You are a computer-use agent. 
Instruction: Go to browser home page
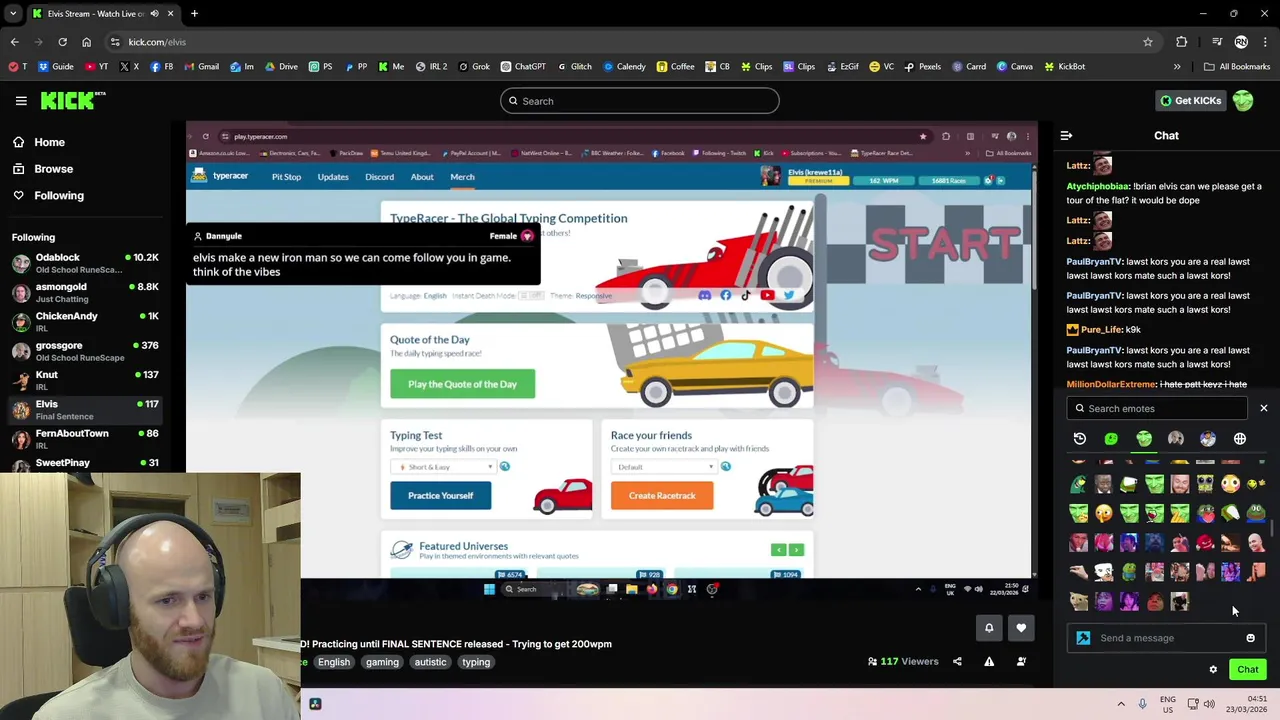click(x=86, y=42)
